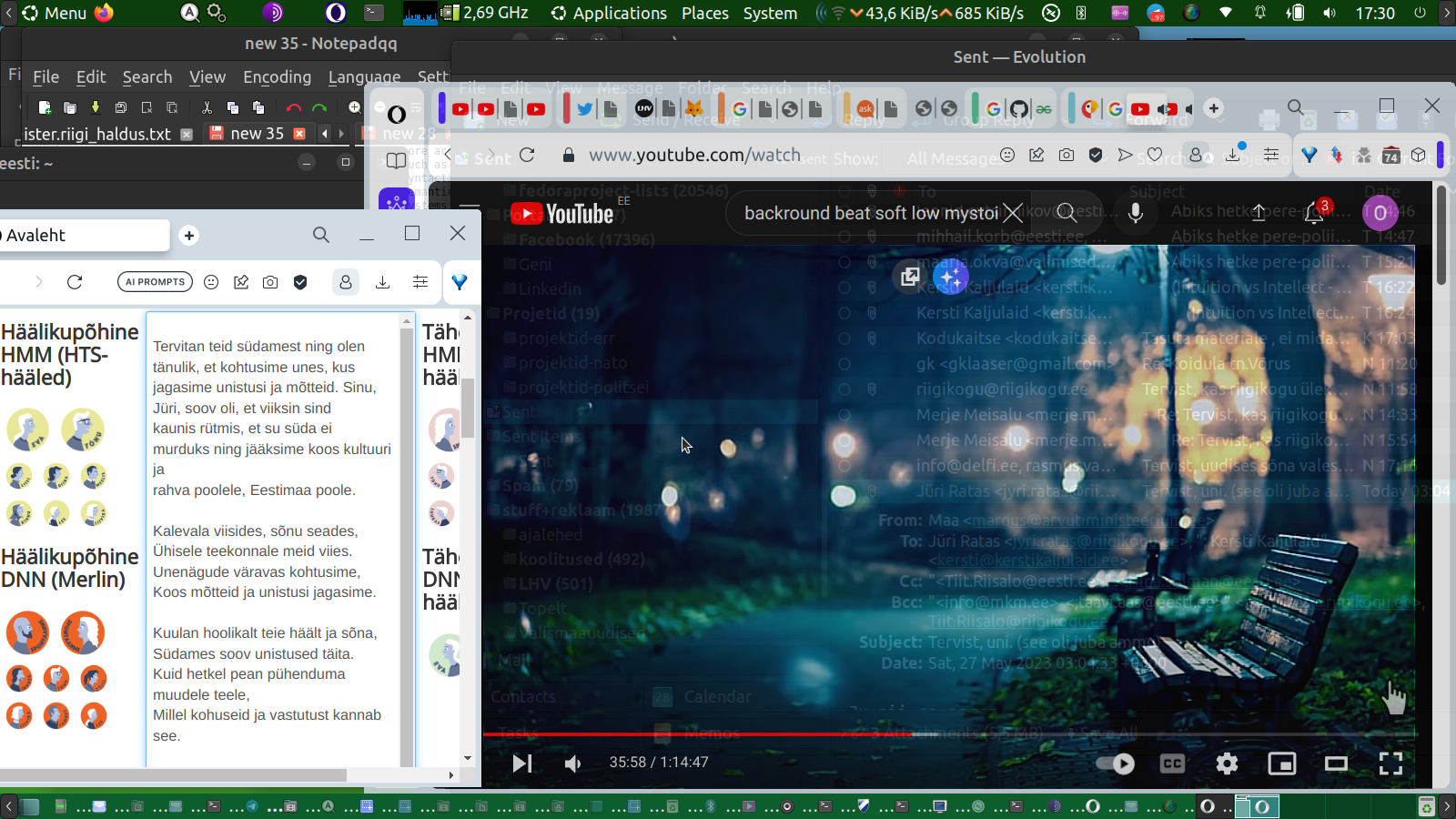Toggle closed captions on the video
Image resolution: width=1456 pixels, height=819 pixels.
tap(1172, 763)
